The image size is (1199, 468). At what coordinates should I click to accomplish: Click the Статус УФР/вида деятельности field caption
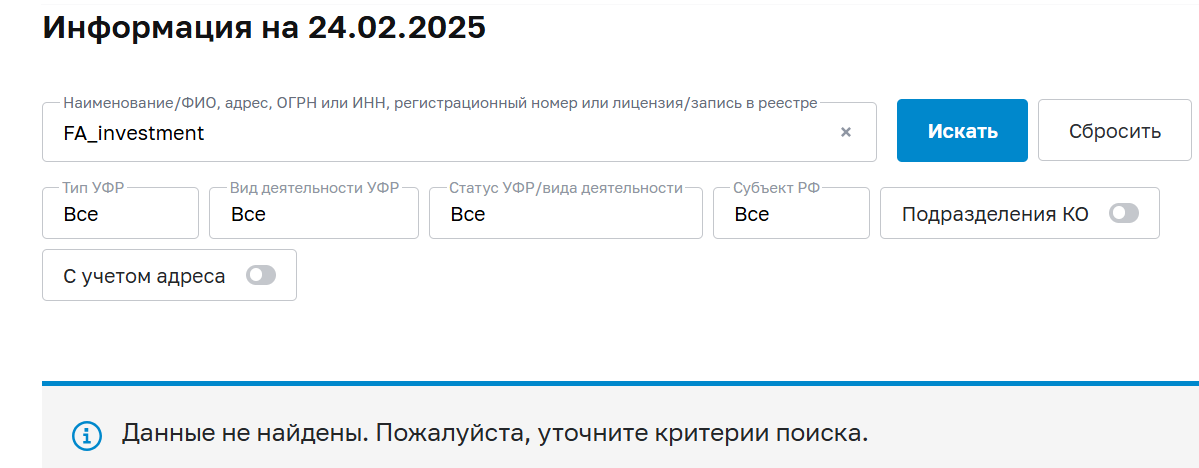coord(565,187)
